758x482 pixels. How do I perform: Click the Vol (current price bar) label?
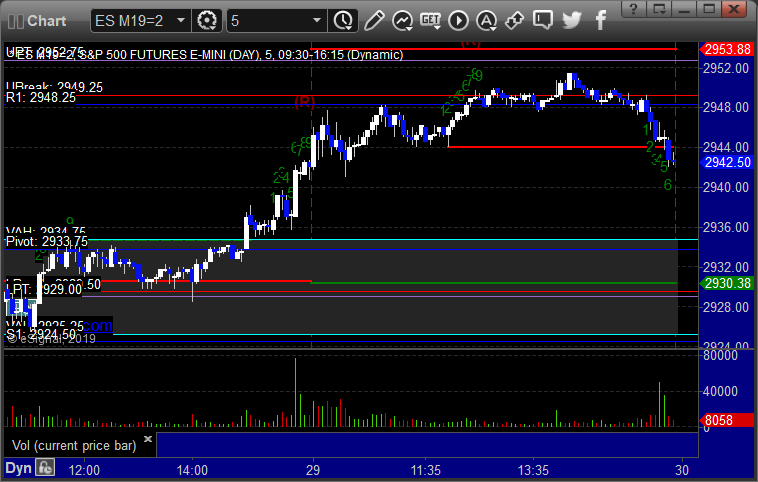point(74,445)
